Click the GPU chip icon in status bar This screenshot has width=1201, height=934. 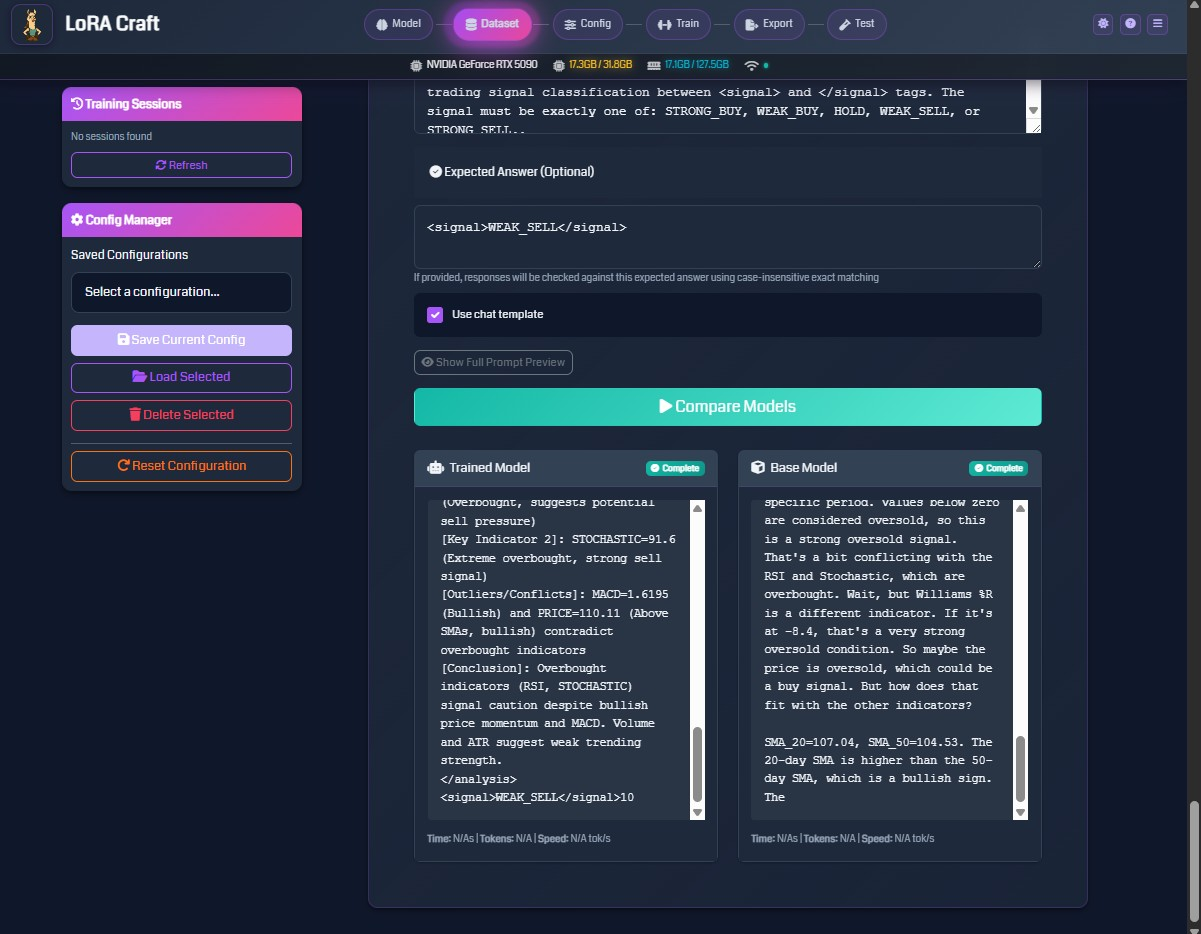[x=415, y=65]
